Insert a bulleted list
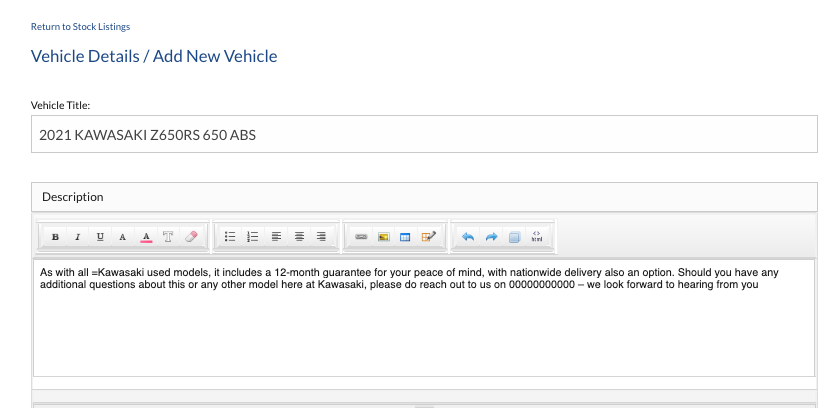 (x=230, y=237)
